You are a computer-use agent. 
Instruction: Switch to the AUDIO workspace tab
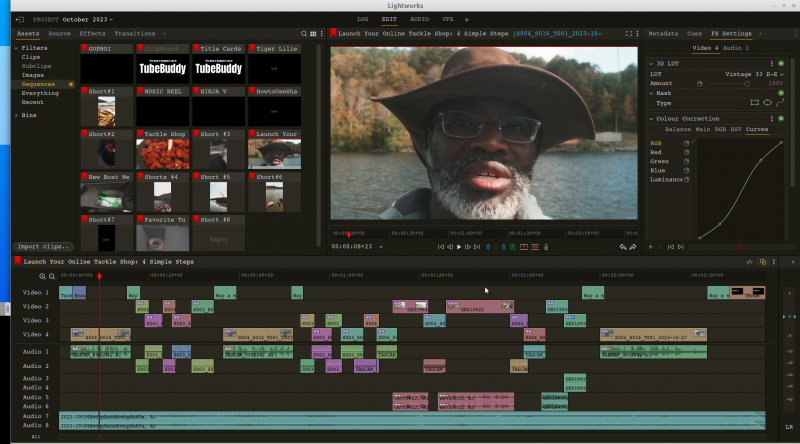[419, 19]
